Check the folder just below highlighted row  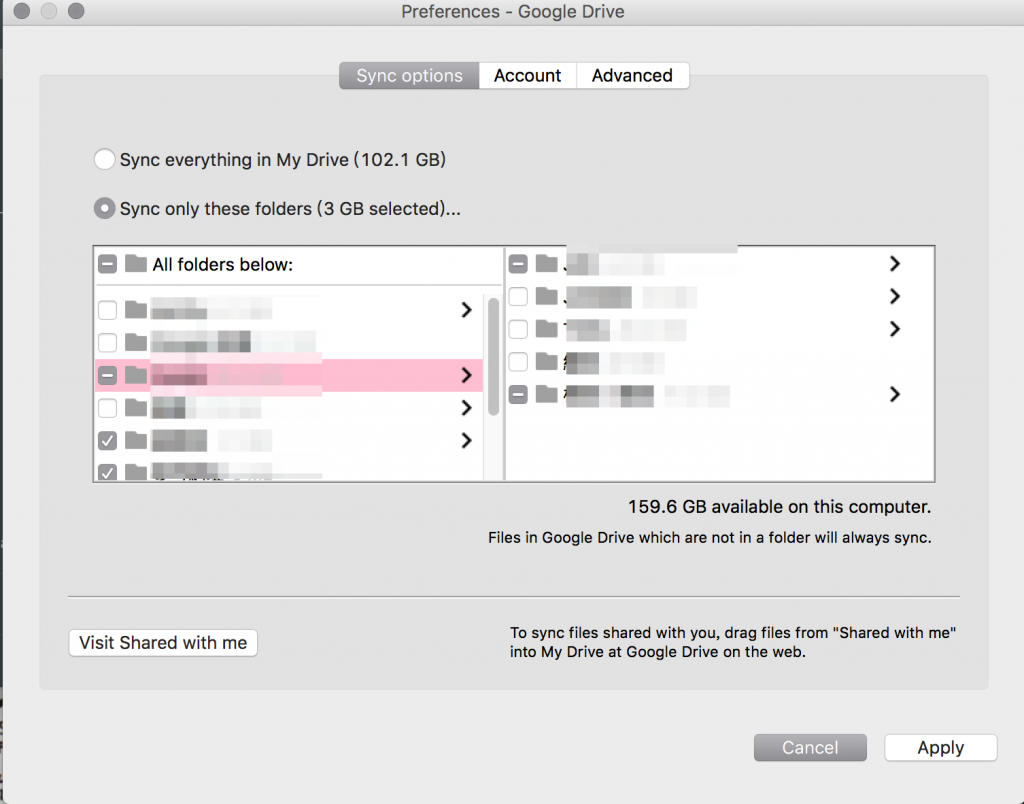click(108, 408)
